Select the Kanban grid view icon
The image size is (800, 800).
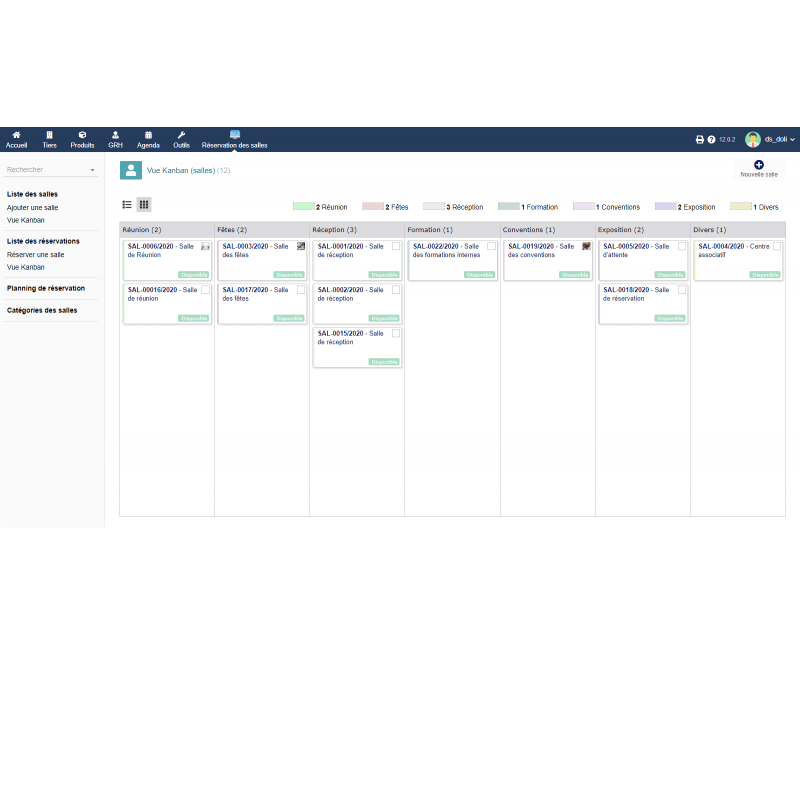coord(144,205)
